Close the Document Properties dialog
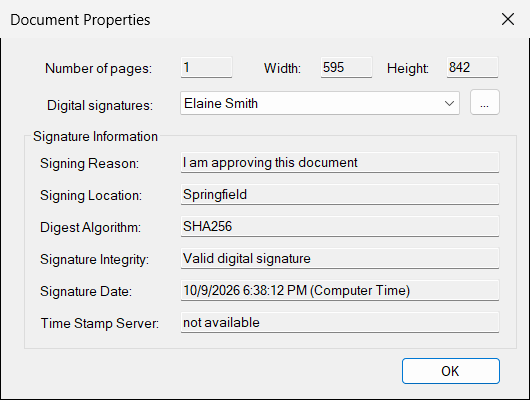Viewport: 530px width, 400px height. [x=508, y=19]
